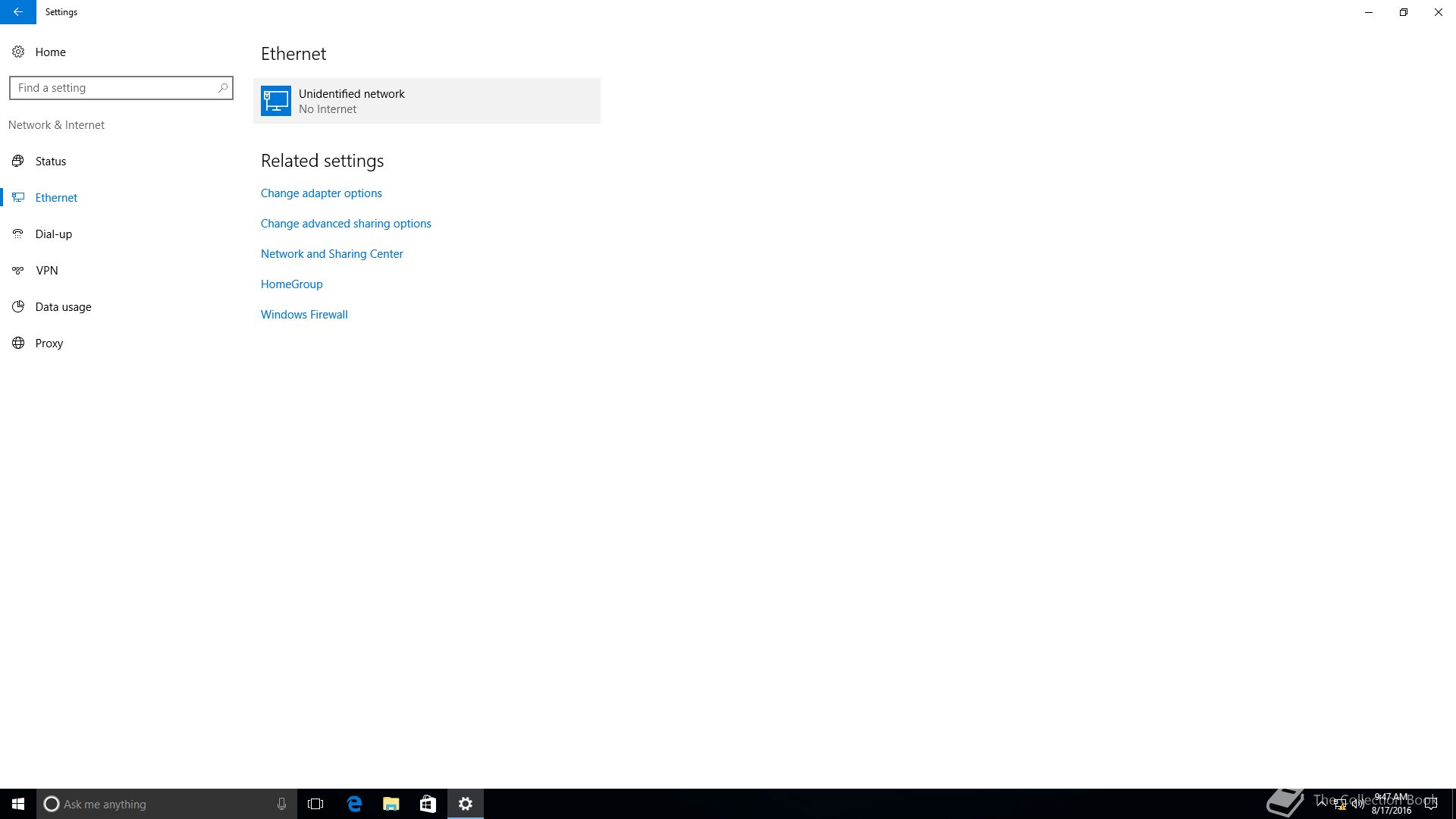Launch Microsoft Edge from the taskbar
This screenshot has height=819, width=1456.
pos(354,804)
